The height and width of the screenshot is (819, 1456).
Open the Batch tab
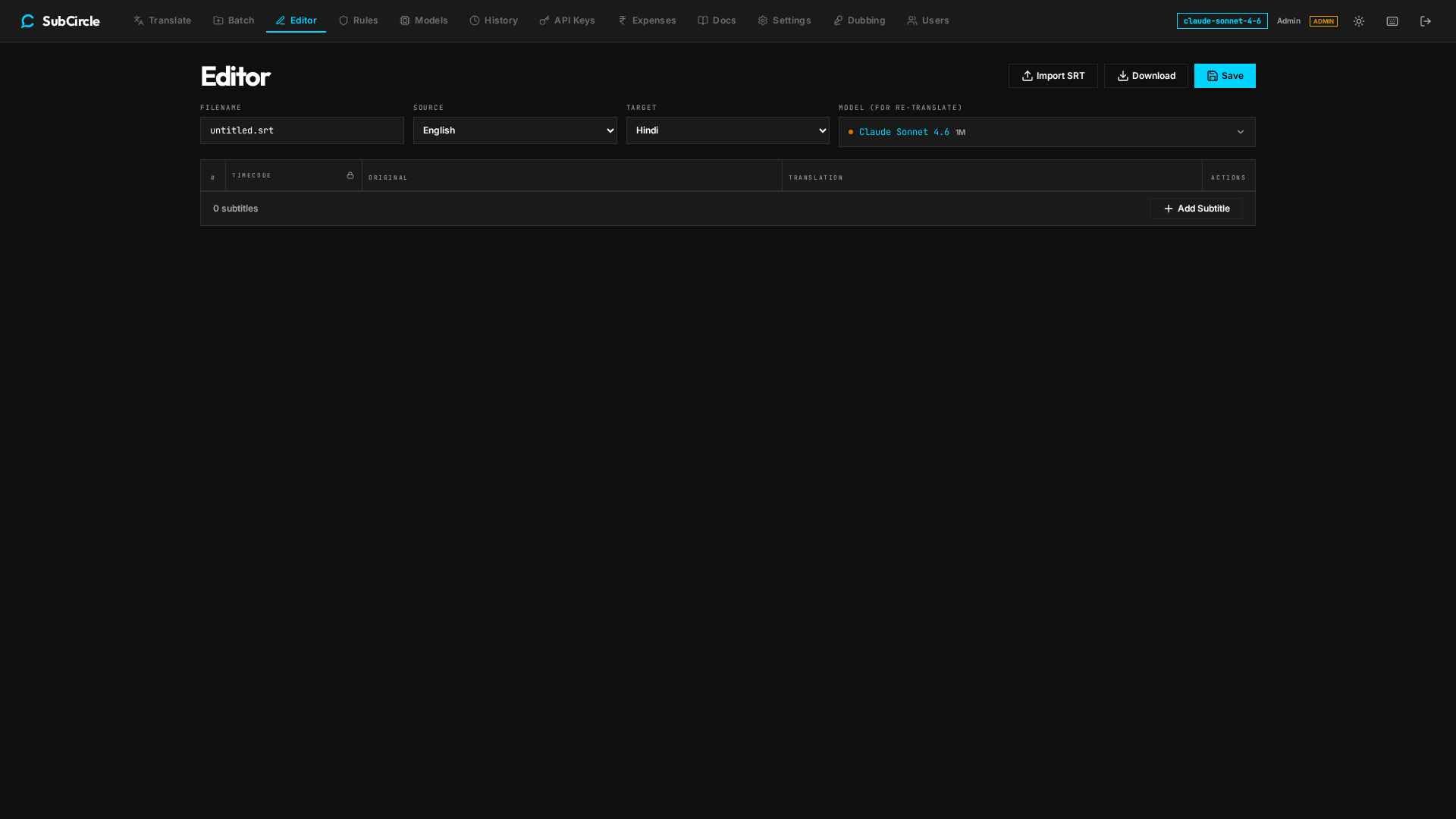[x=234, y=20]
